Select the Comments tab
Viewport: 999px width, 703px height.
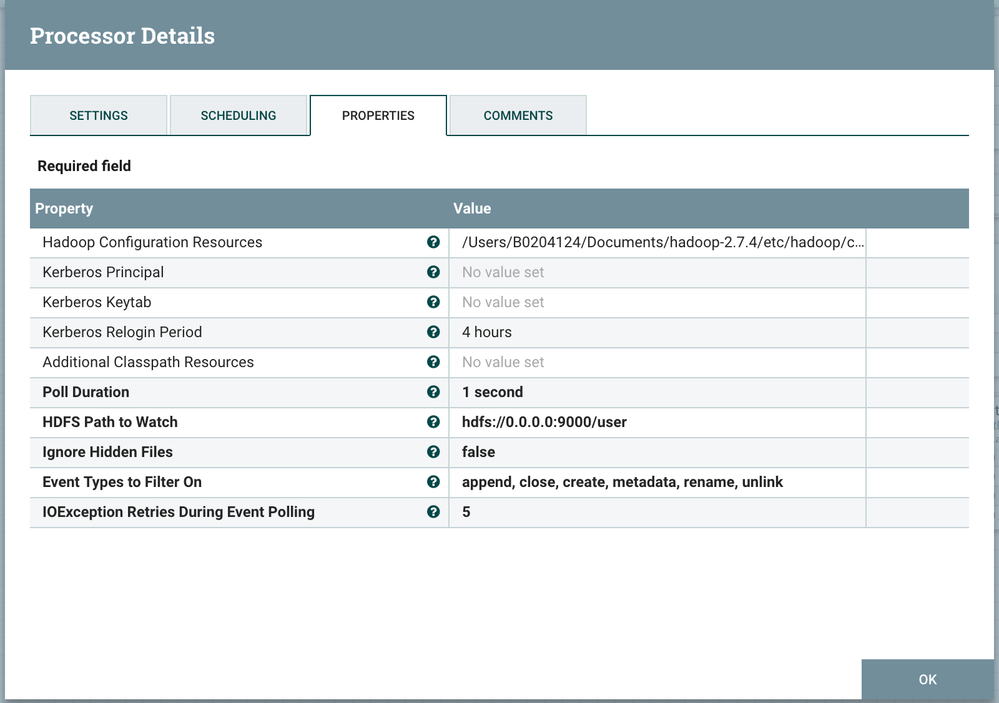pyautogui.click(x=518, y=115)
